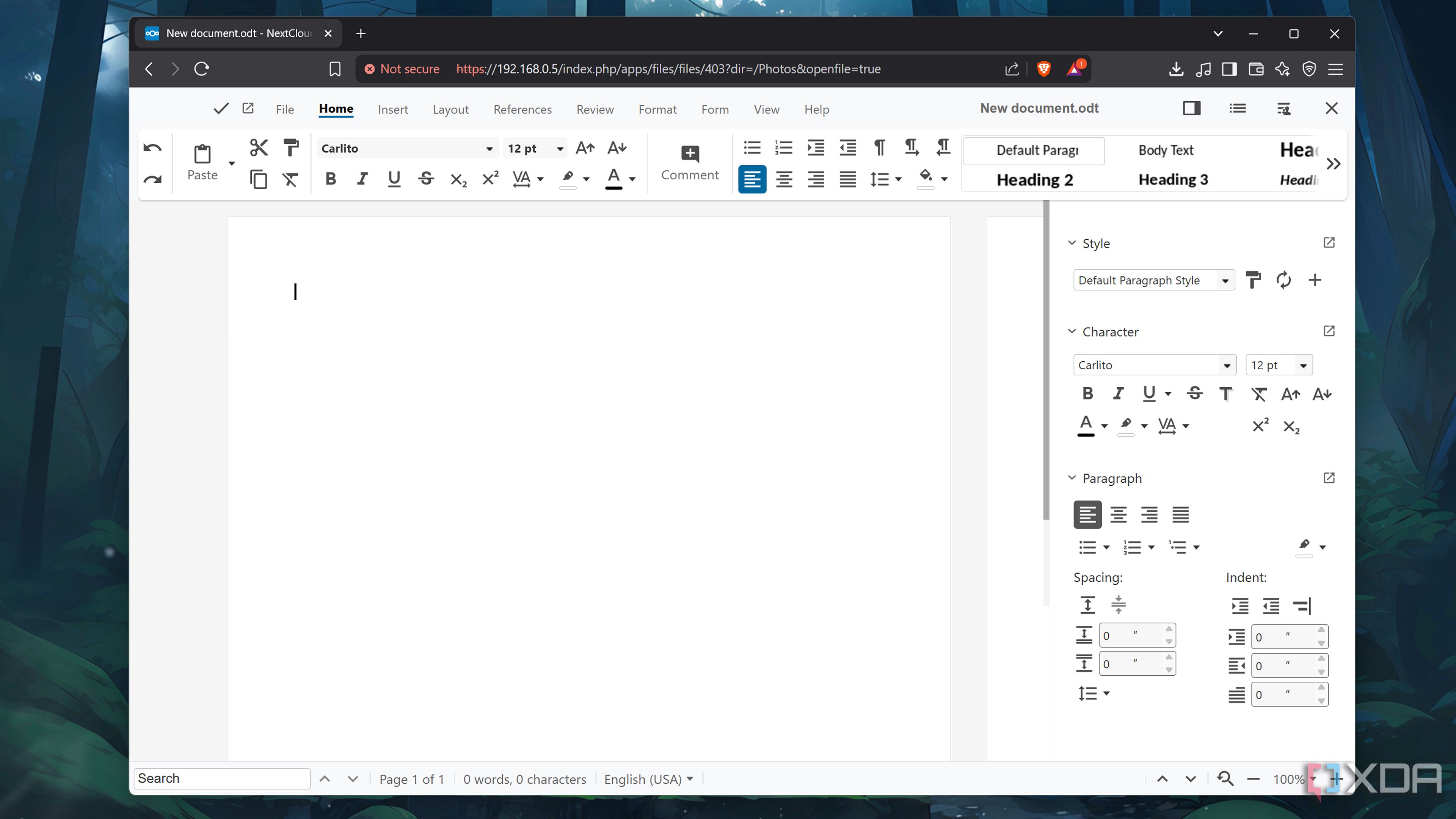Clear direct formatting in the ribbon

[x=290, y=180]
